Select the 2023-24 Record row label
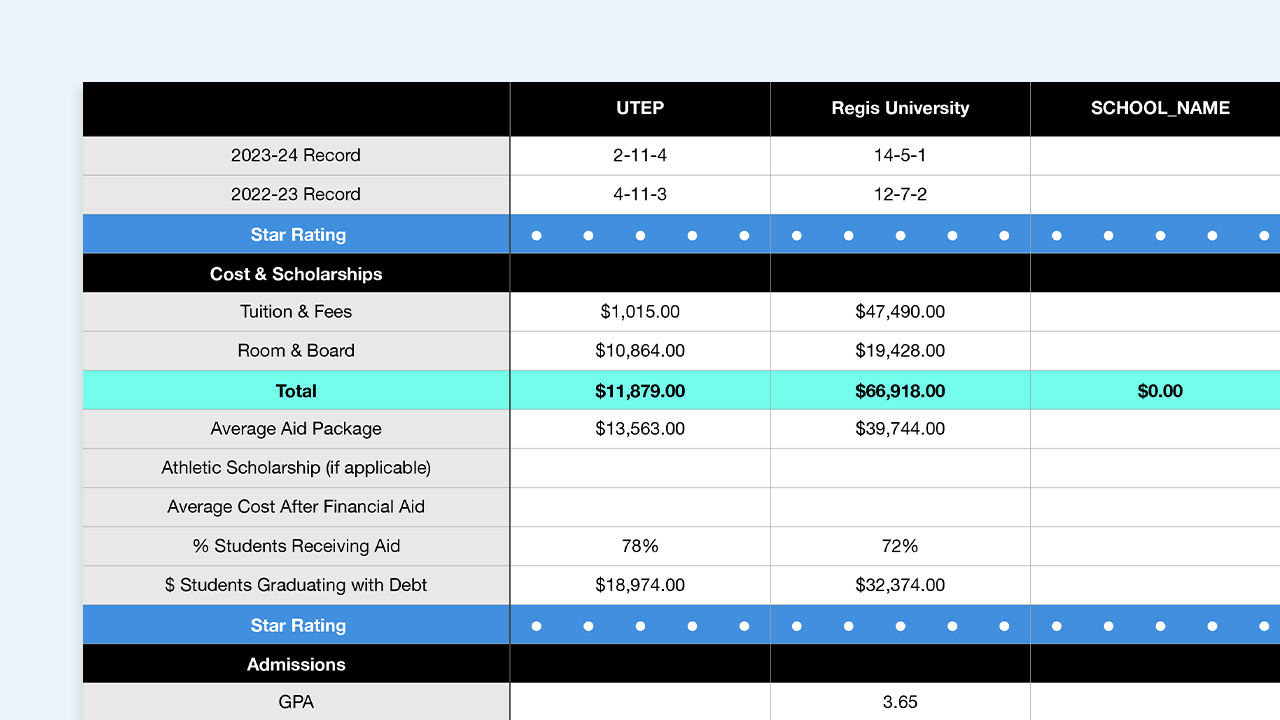Viewport: 1280px width, 720px height. point(296,155)
